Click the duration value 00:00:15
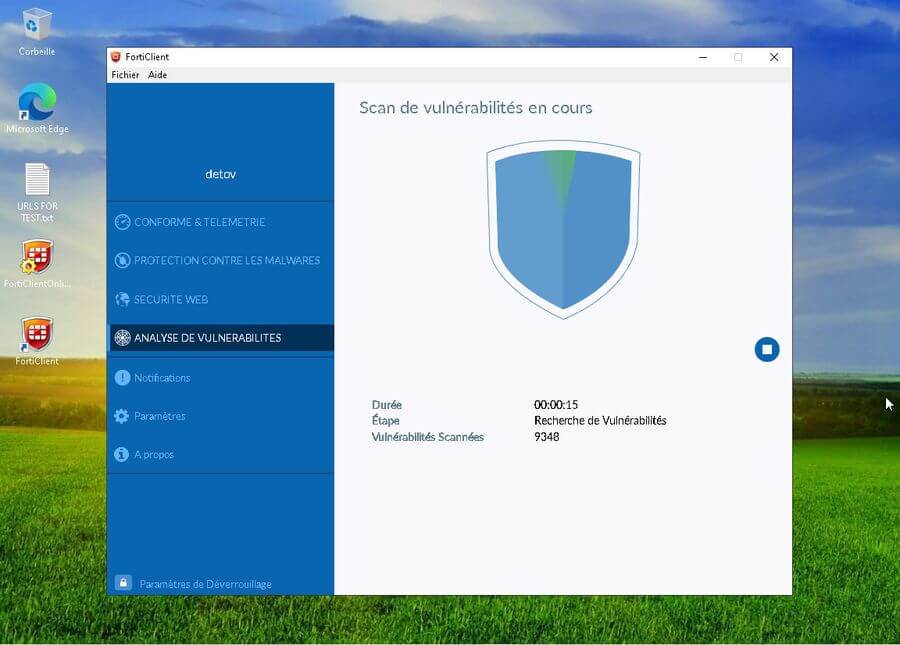 click(556, 405)
